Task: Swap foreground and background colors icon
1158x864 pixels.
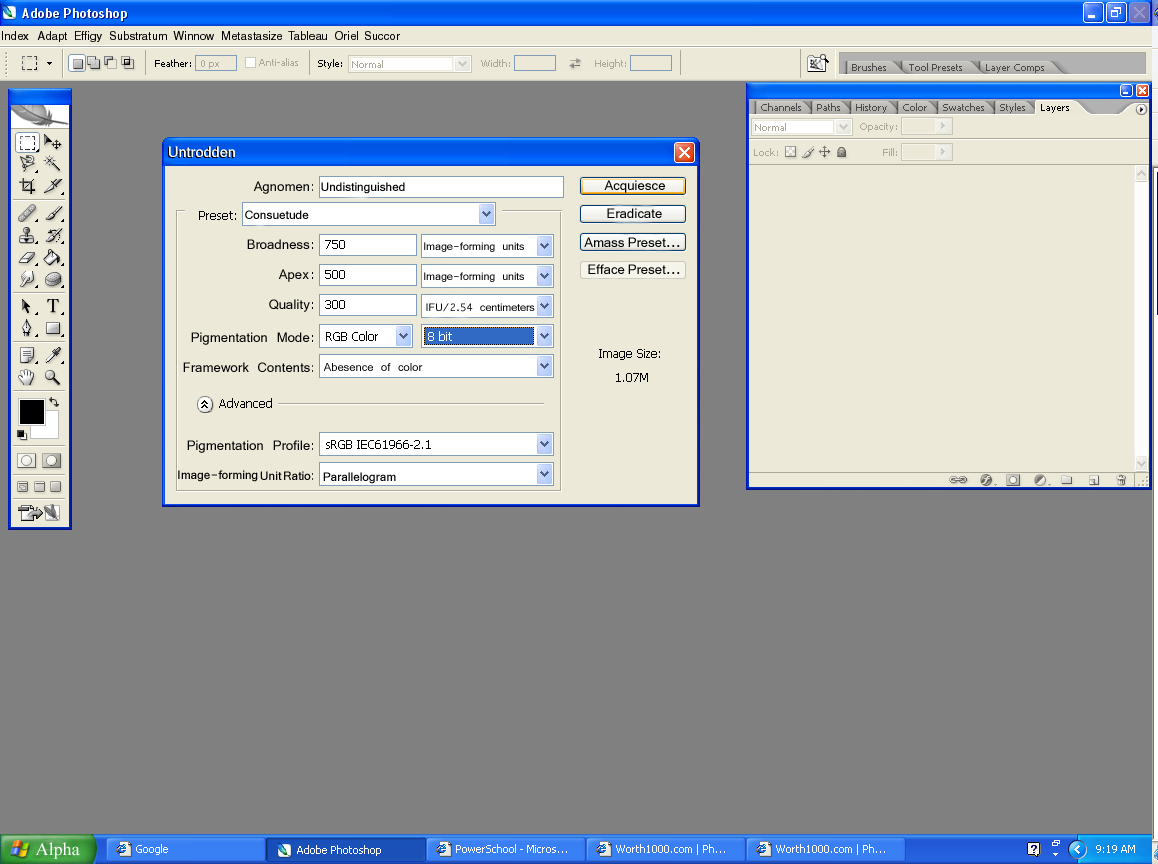Action: pos(54,402)
